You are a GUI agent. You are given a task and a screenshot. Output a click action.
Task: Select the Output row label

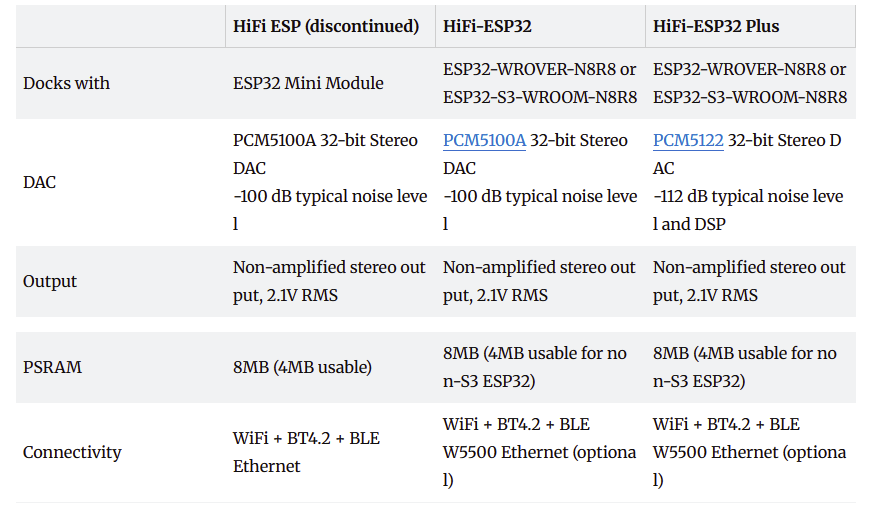[50, 281]
